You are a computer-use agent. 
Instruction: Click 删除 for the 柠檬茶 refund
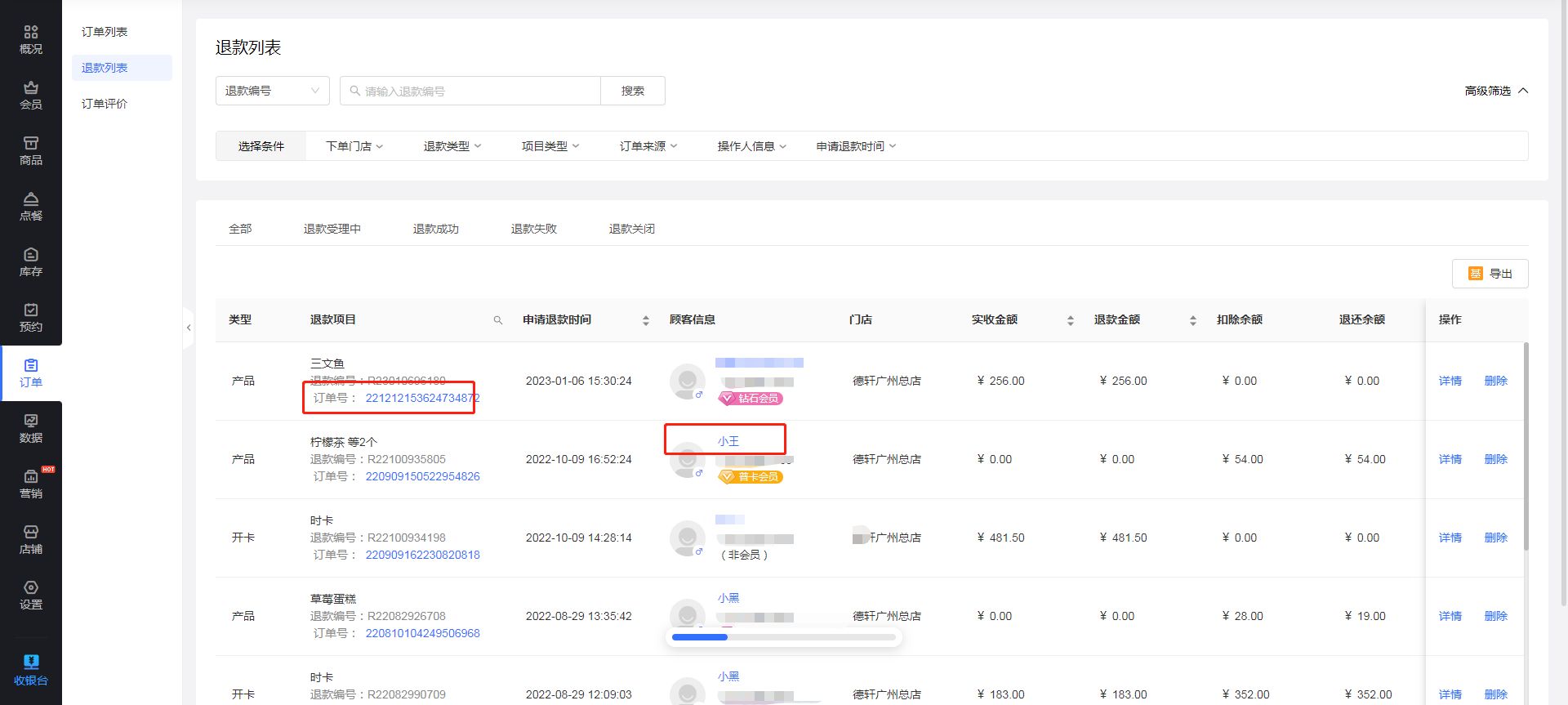pos(1496,459)
